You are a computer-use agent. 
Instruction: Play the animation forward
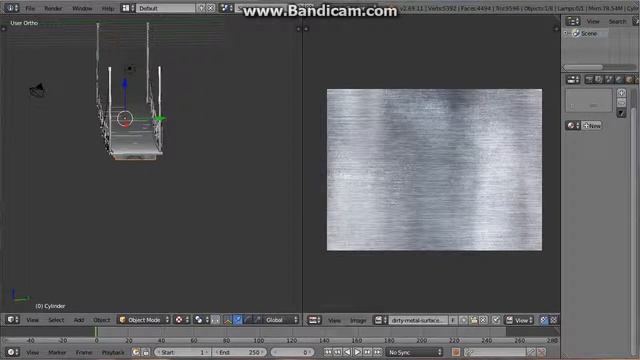tap(358, 352)
